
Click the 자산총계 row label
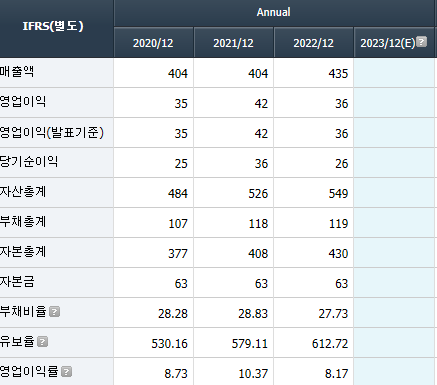click(x=23, y=192)
